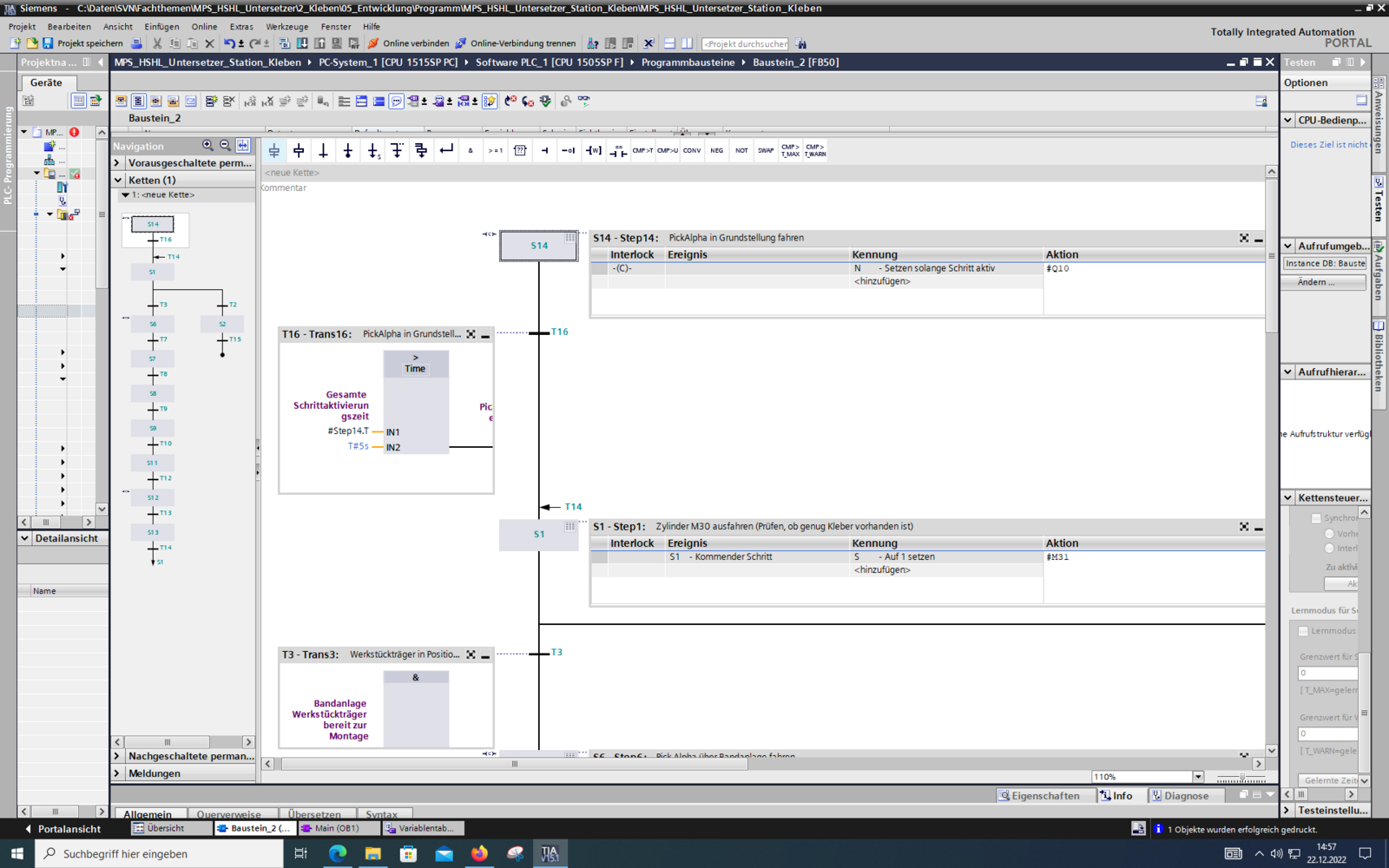Tick the Synchronisation checkbox under Kettensteuerung
1389x868 pixels.
click(1316, 518)
